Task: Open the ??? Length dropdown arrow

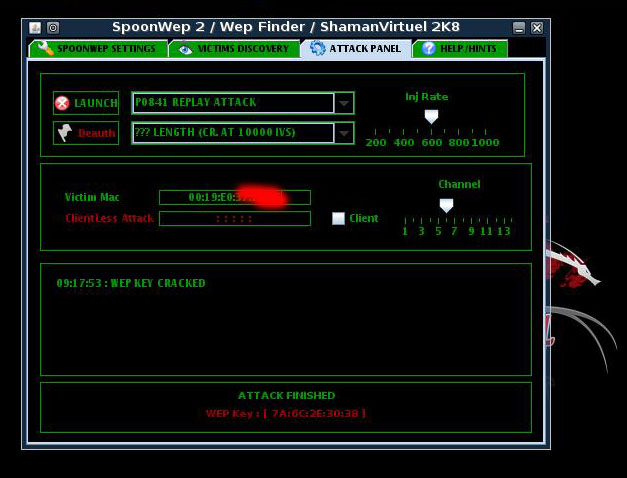Action: [344, 133]
